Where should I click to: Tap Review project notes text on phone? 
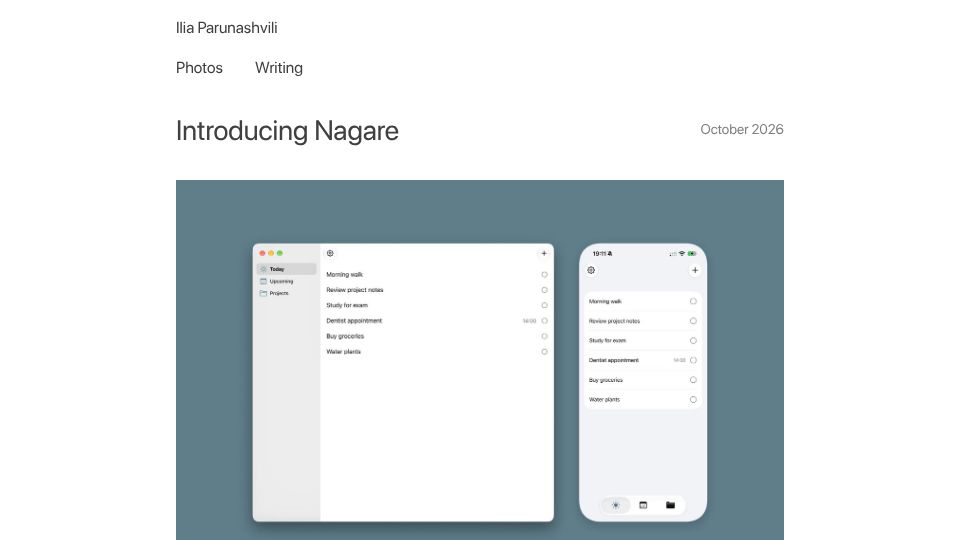(614, 321)
